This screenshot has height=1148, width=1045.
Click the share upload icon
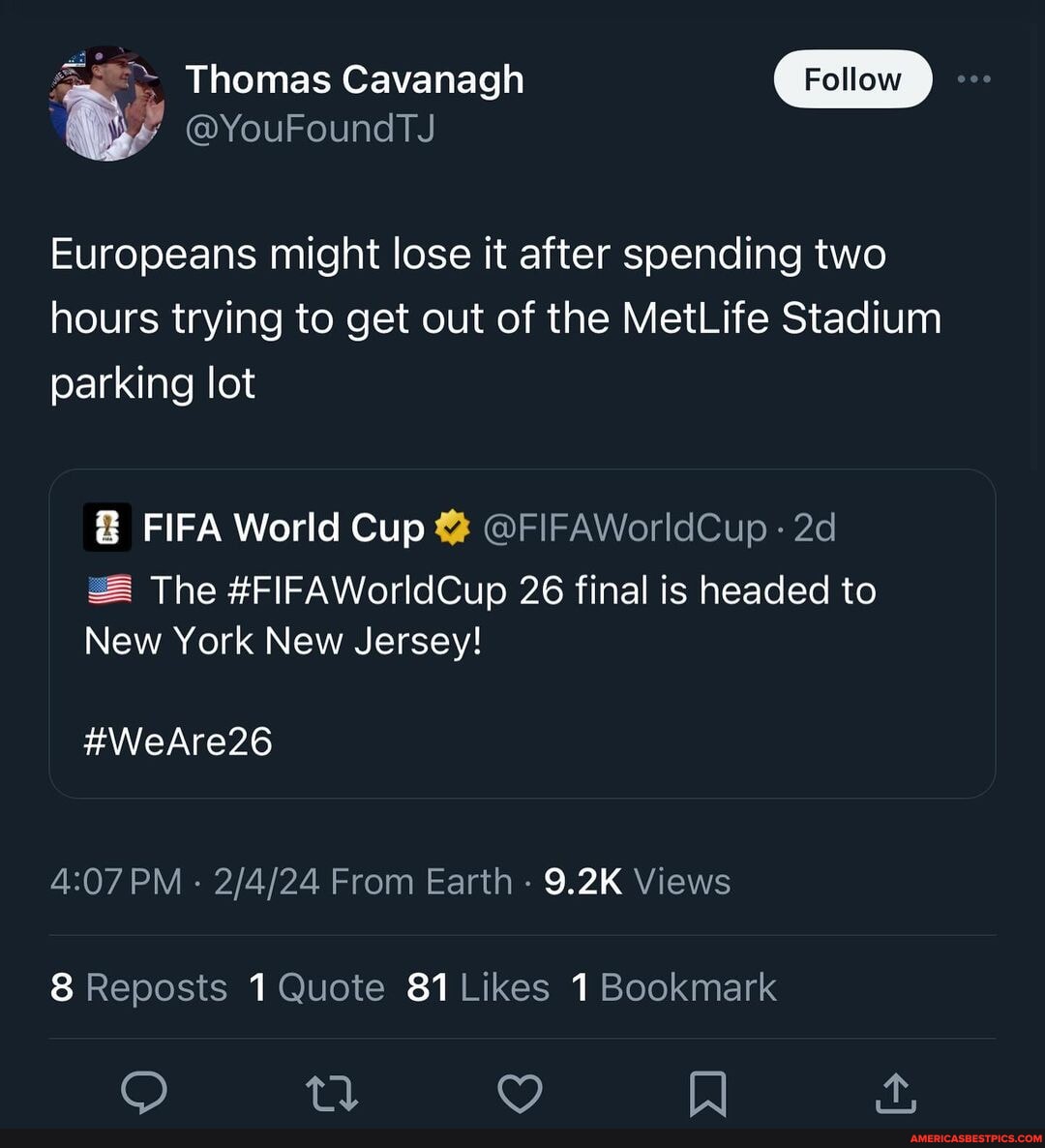tap(895, 1093)
